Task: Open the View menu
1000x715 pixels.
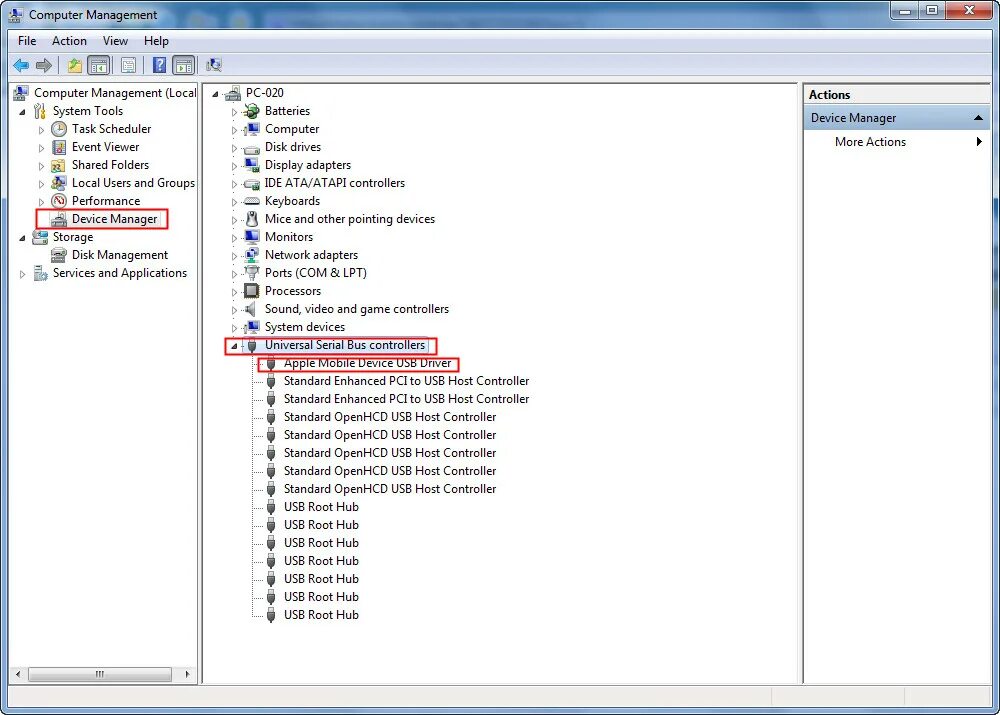Action: click(115, 41)
